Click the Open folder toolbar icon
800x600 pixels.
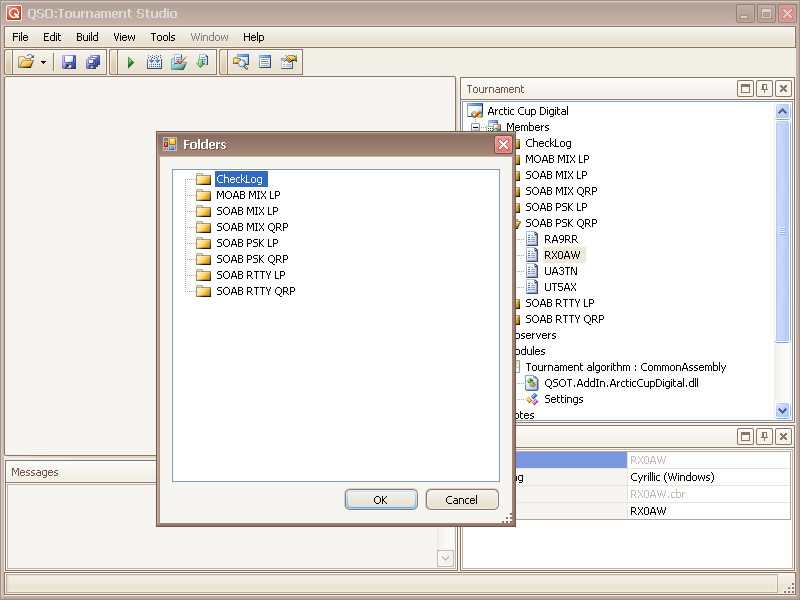pos(25,62)
